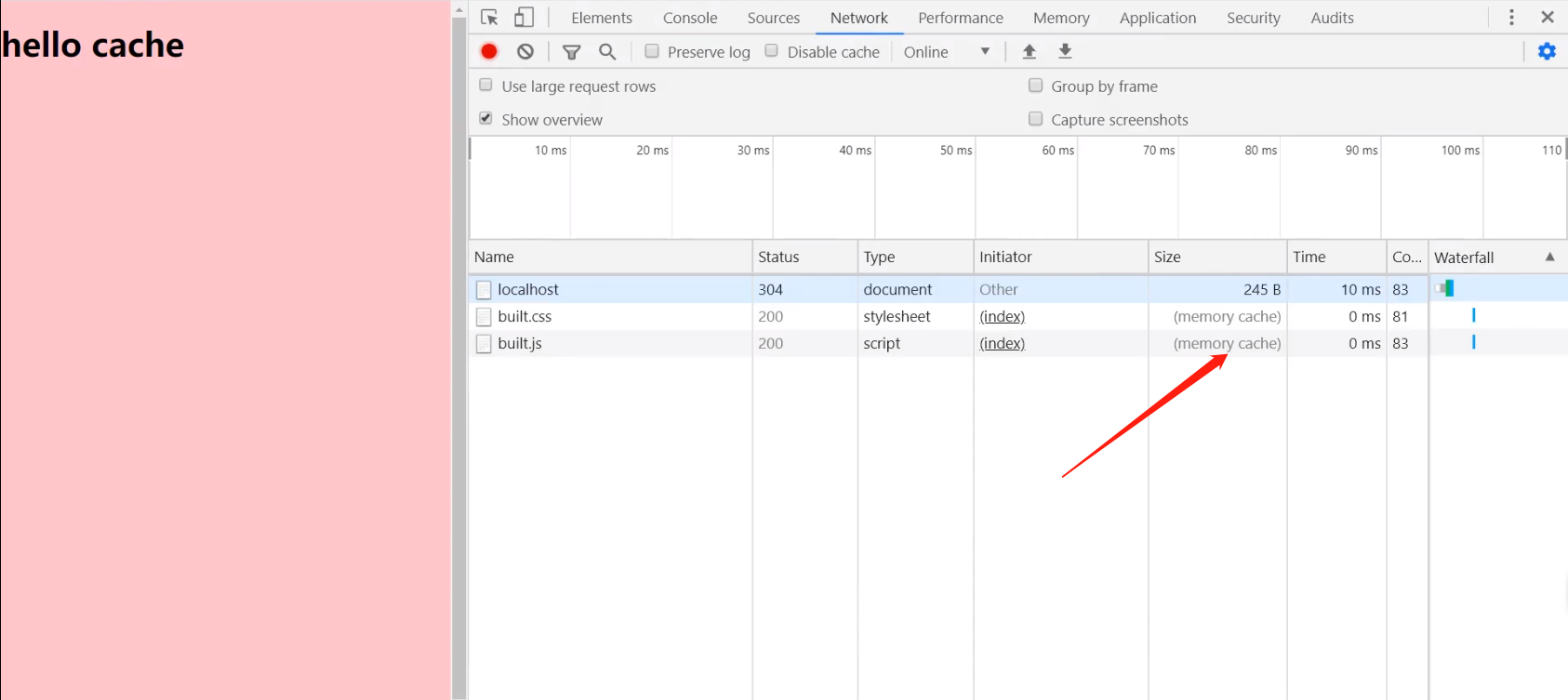The width and height of the screenshot is (1568, 700).
Task: Switch to the Performance tab
Action: [x=961, y=18]
